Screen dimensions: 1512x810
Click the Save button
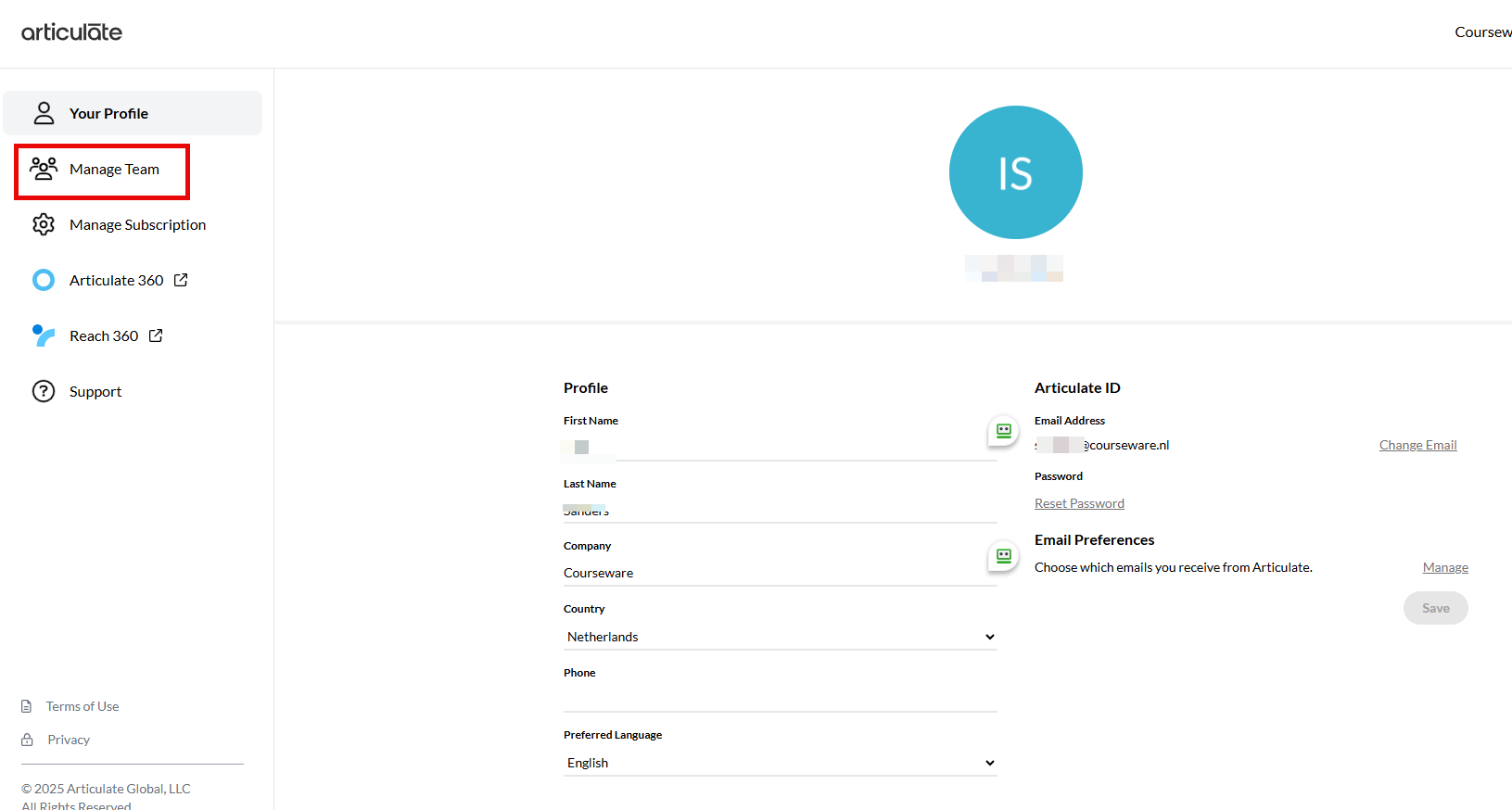coord(1435,608)
